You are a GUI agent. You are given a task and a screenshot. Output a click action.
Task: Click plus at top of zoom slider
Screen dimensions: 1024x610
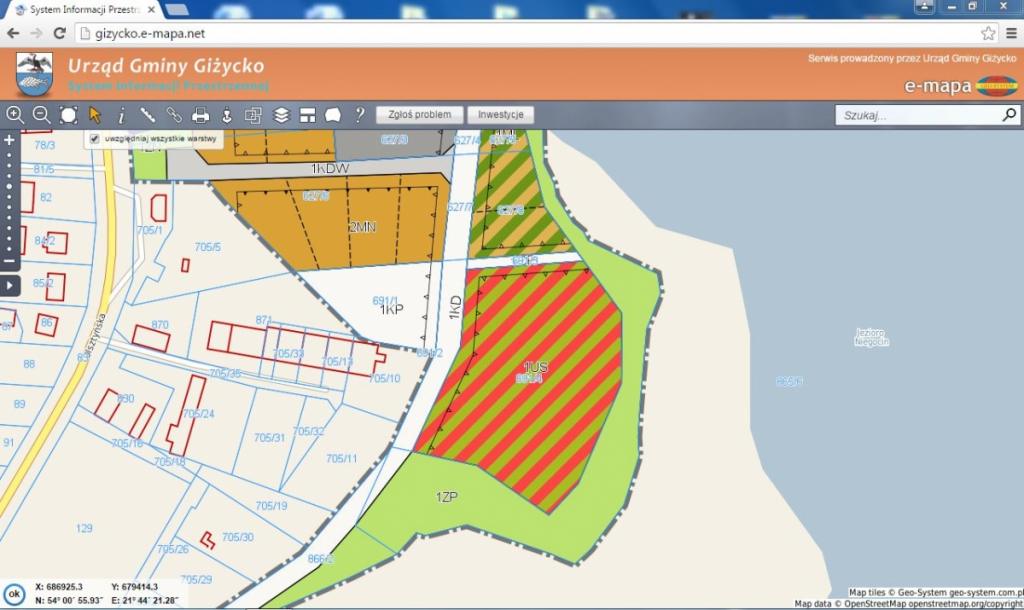[9, 140]
